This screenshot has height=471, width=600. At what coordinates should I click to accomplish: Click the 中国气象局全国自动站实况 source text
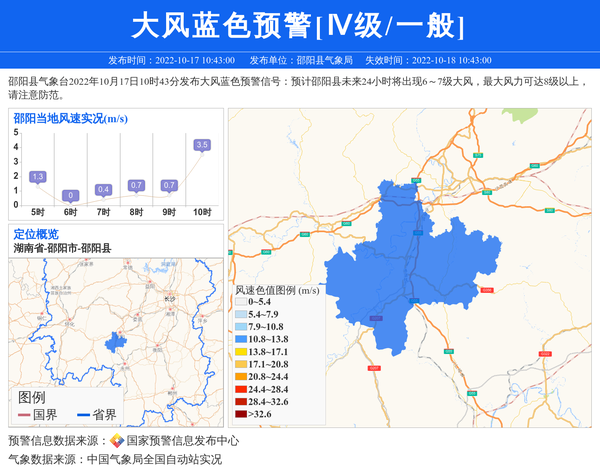[154, 460]
